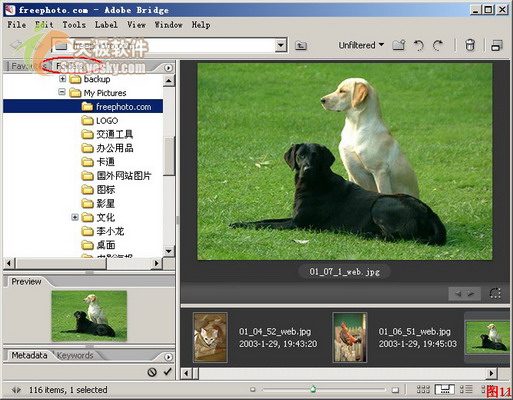The image size is (513, 400).
Task: Switch filmstrip orientation
Action: [x=495, y=293]
